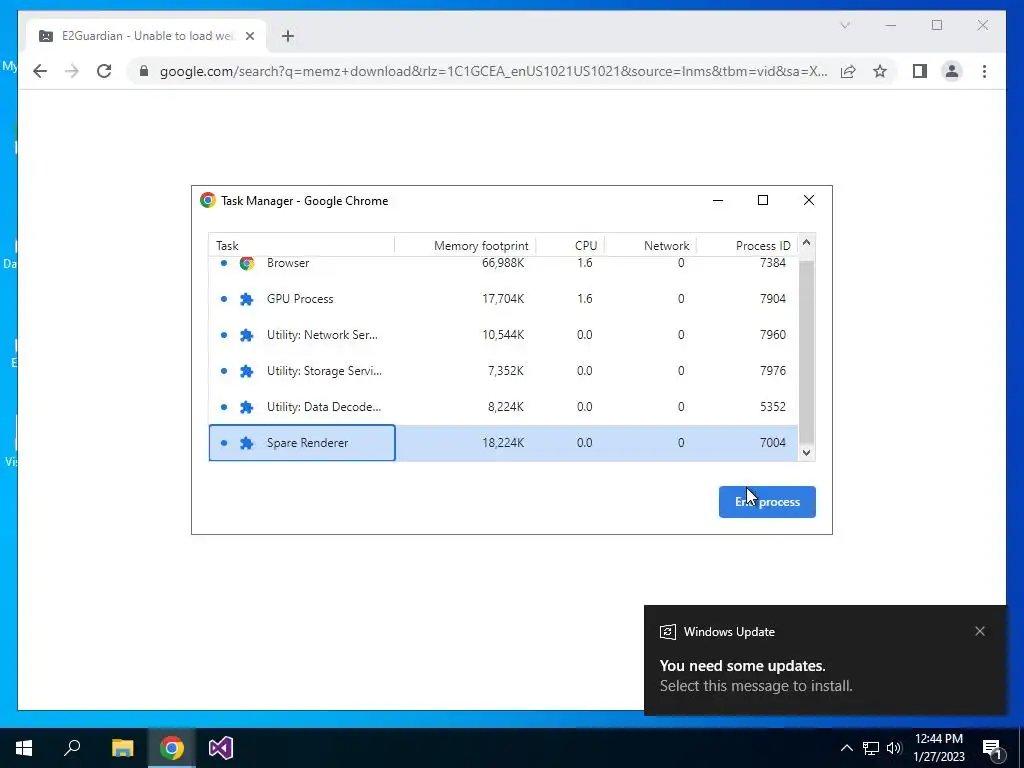Click process ID 7960

[773, 334]
